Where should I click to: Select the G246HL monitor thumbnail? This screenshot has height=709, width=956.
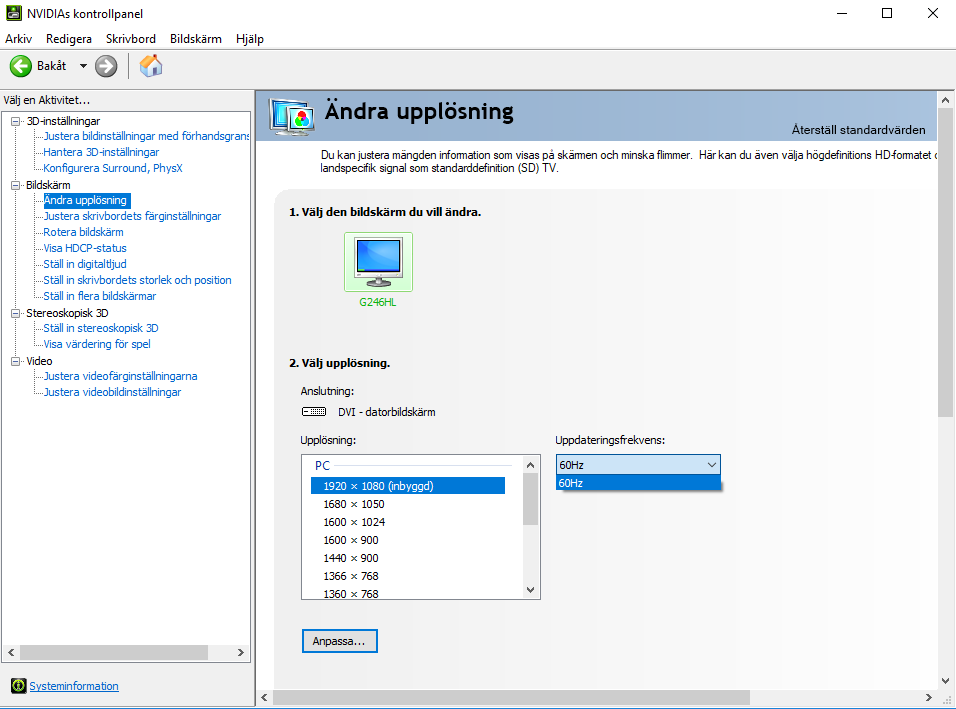[x=378, y=262]
